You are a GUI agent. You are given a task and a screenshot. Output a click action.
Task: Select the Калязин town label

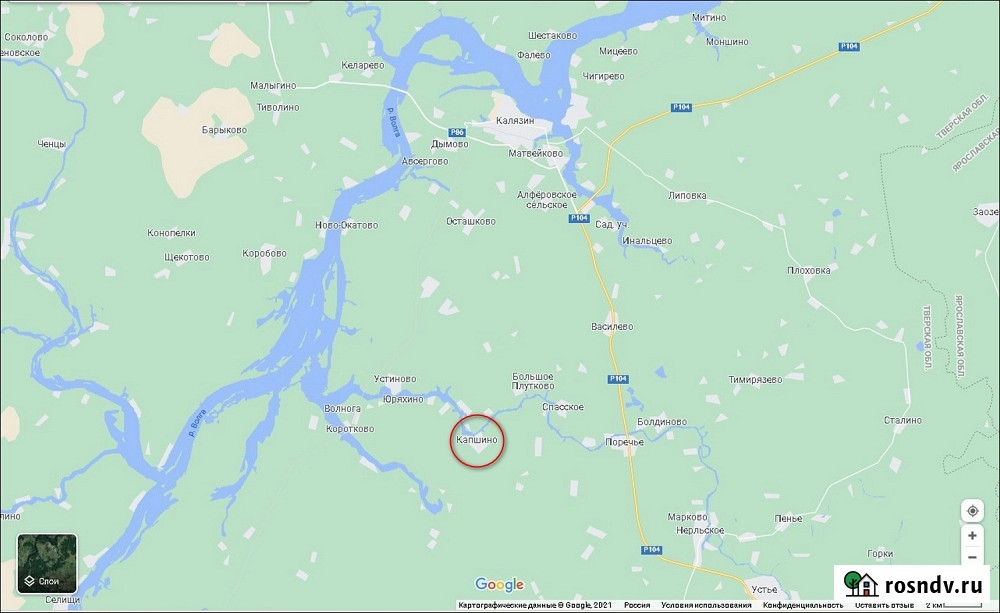point(515,121)
